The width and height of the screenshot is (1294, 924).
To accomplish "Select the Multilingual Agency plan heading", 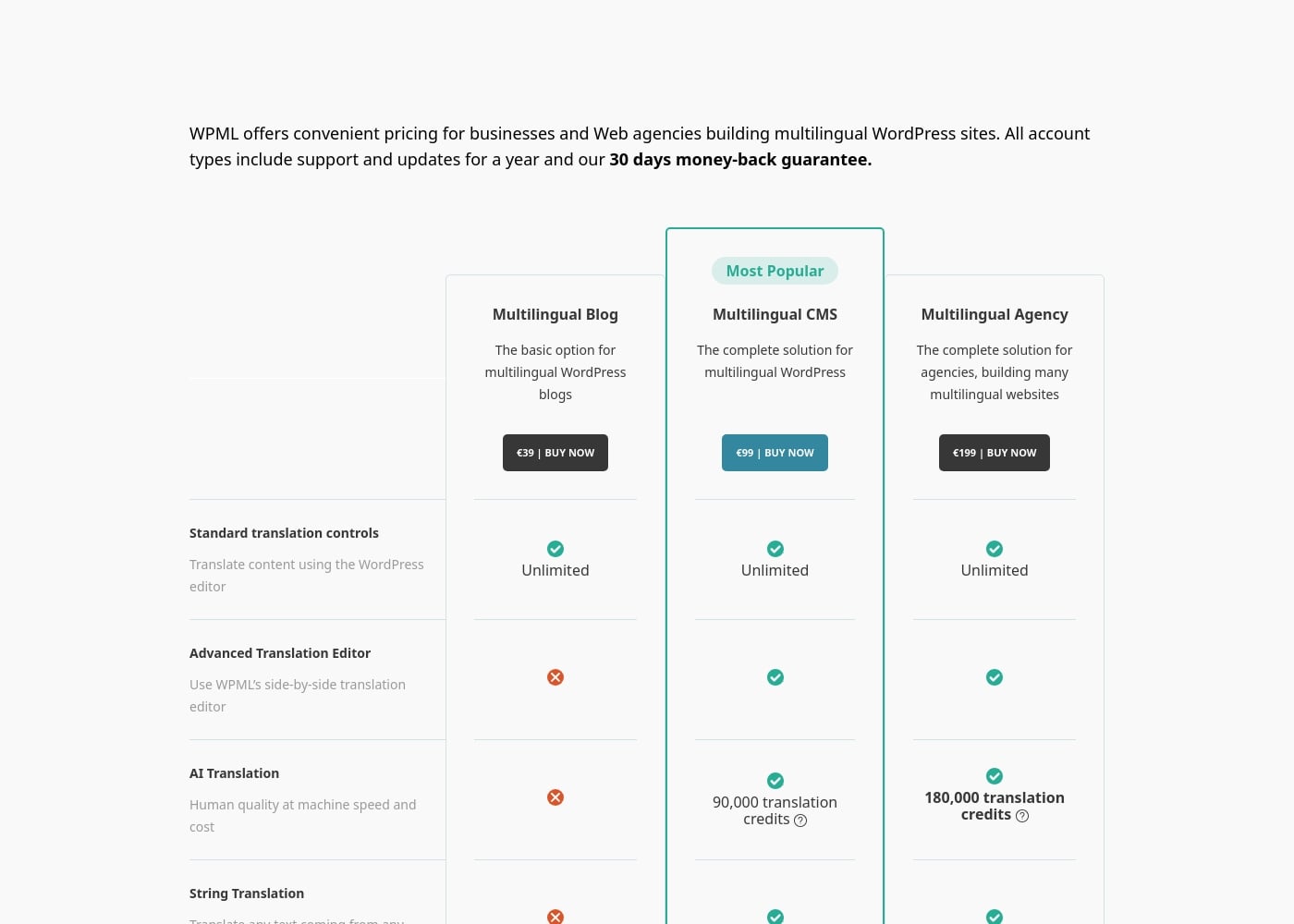I will [995, 314].
